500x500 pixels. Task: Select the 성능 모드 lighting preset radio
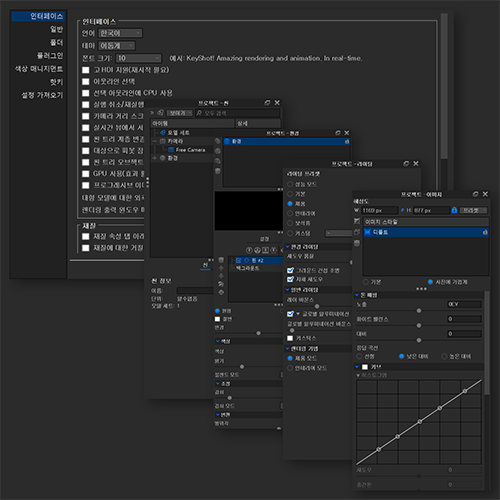click(290, 184)
